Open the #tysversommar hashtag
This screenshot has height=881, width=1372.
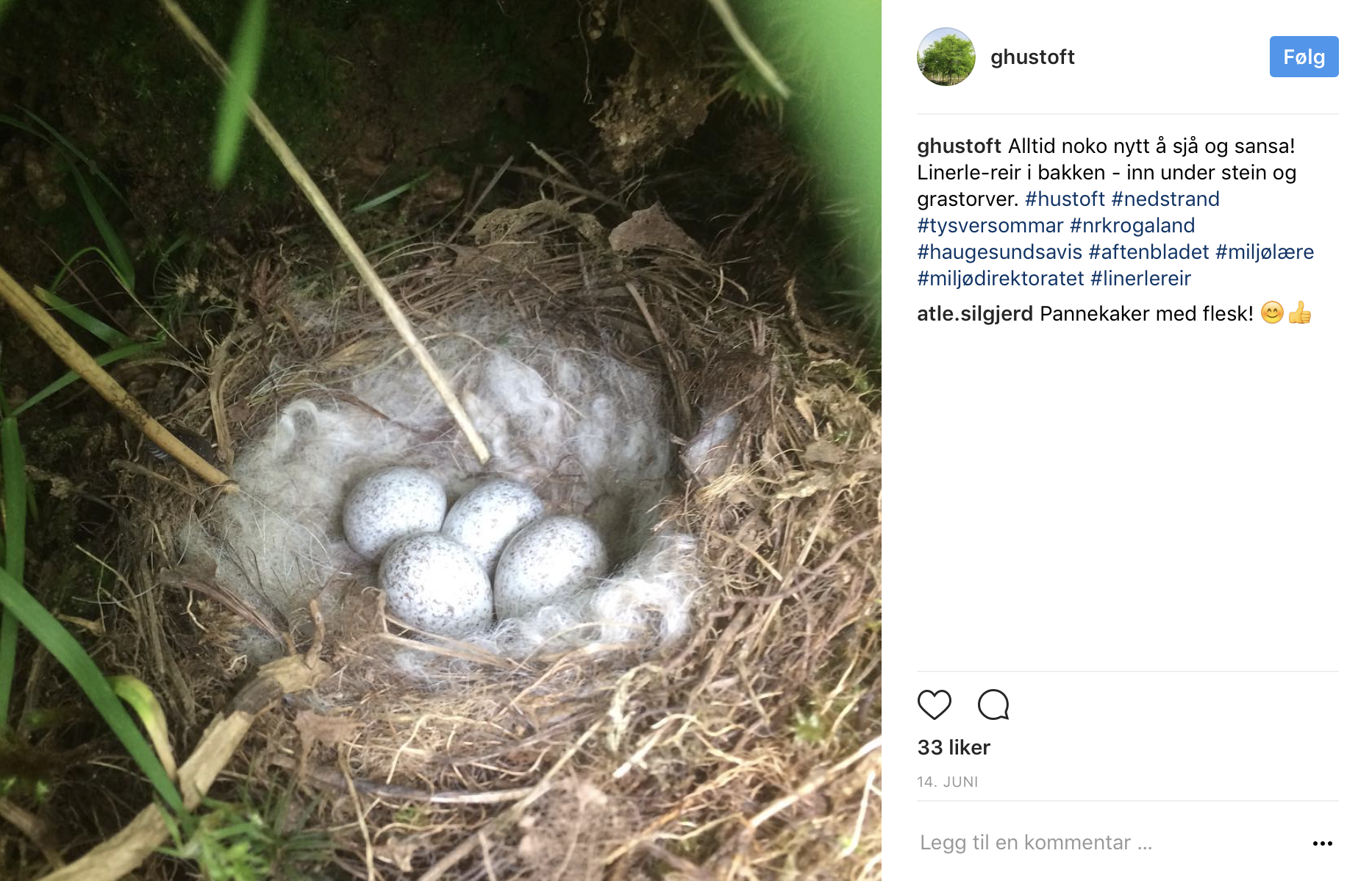[x=990, y=225]
